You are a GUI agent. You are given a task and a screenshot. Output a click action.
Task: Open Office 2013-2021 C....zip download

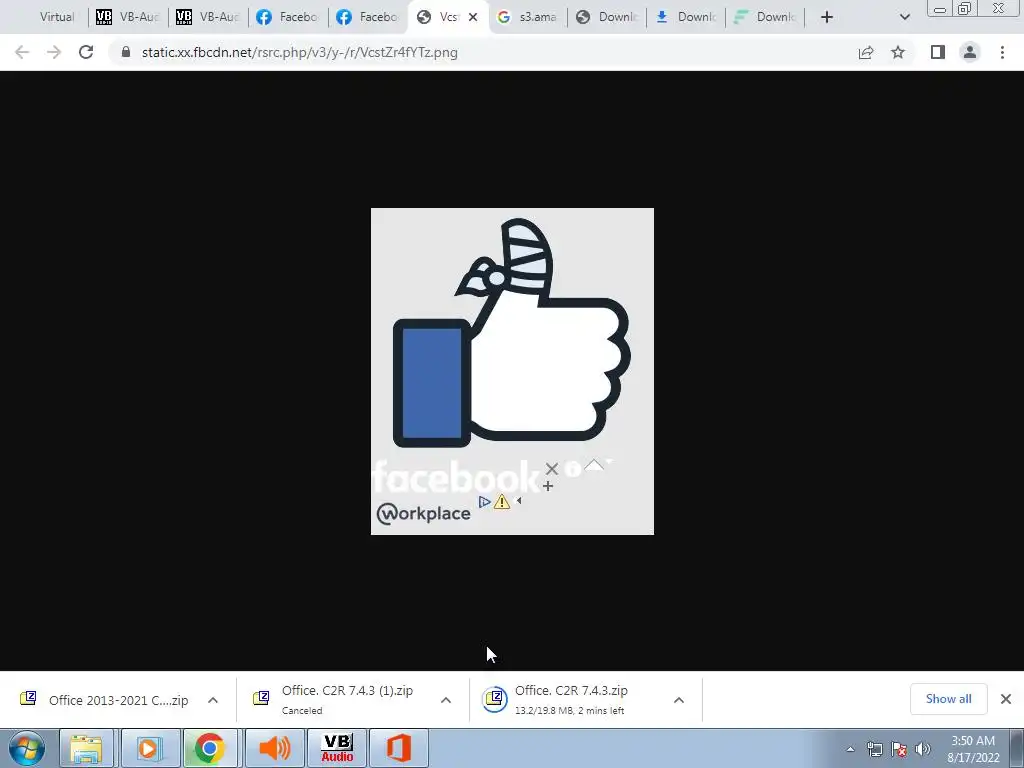pyautogui.click(x=118, y=700)
